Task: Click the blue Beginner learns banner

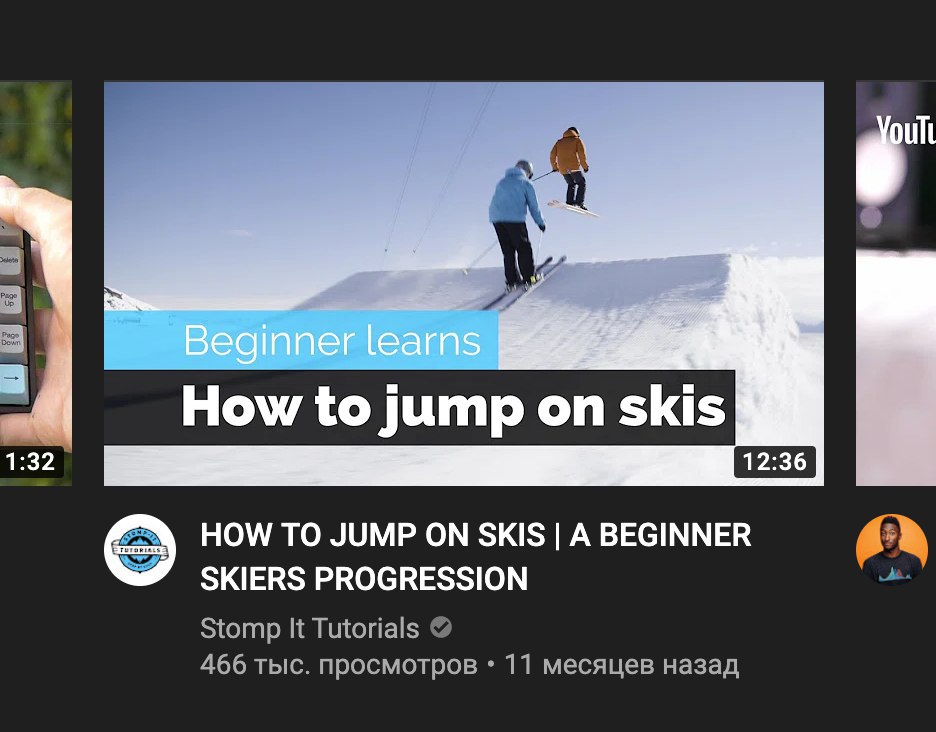Action: (301, 340)
